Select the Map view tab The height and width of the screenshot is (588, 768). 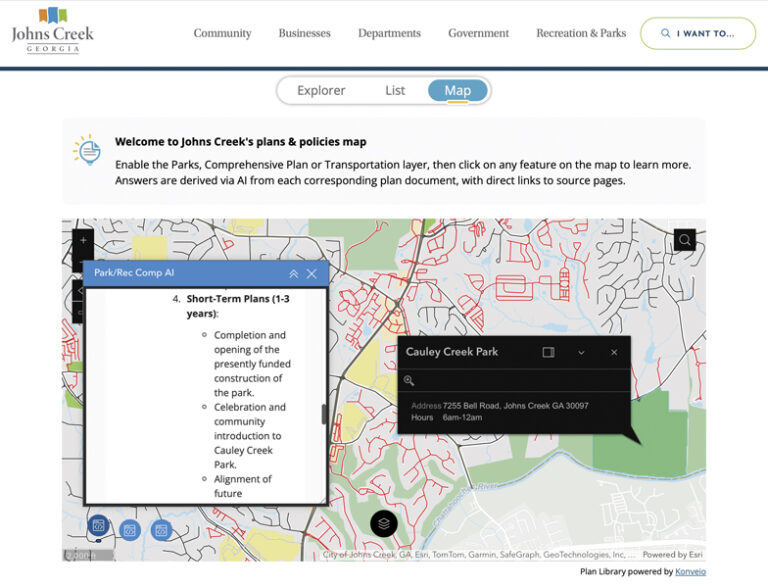458,91
